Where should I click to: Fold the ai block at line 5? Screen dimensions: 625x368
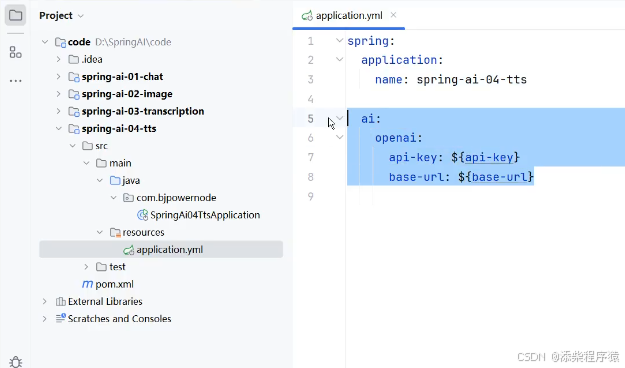(x=340, y=118)
